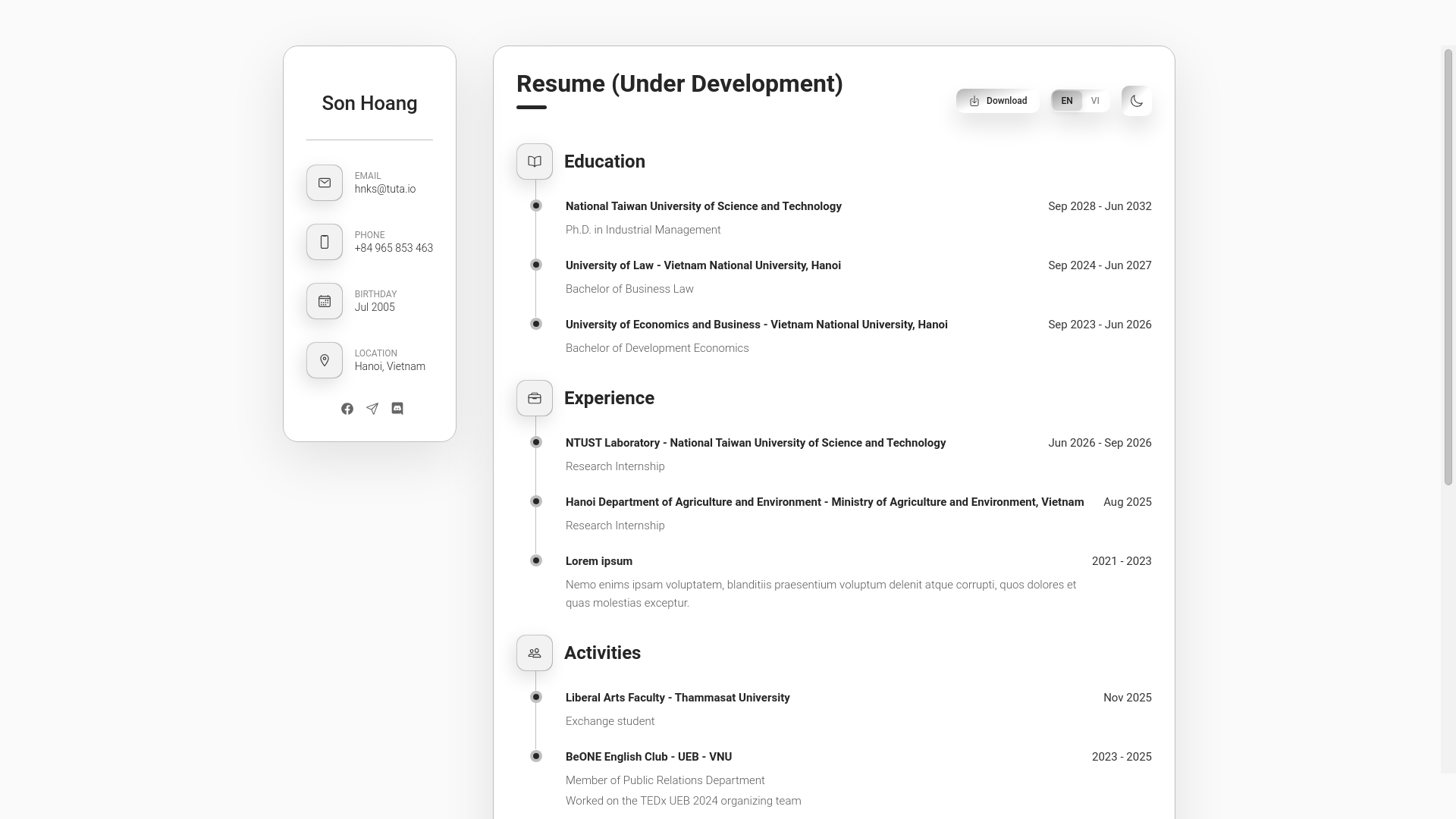Select University of Economics and Business entry

click(x=757, y=325)
